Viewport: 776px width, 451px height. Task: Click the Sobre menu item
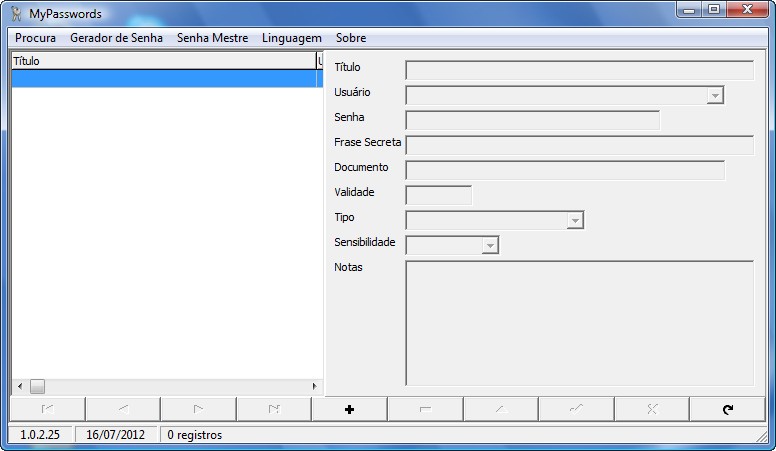pyautogui.click(x=351, y=38)
